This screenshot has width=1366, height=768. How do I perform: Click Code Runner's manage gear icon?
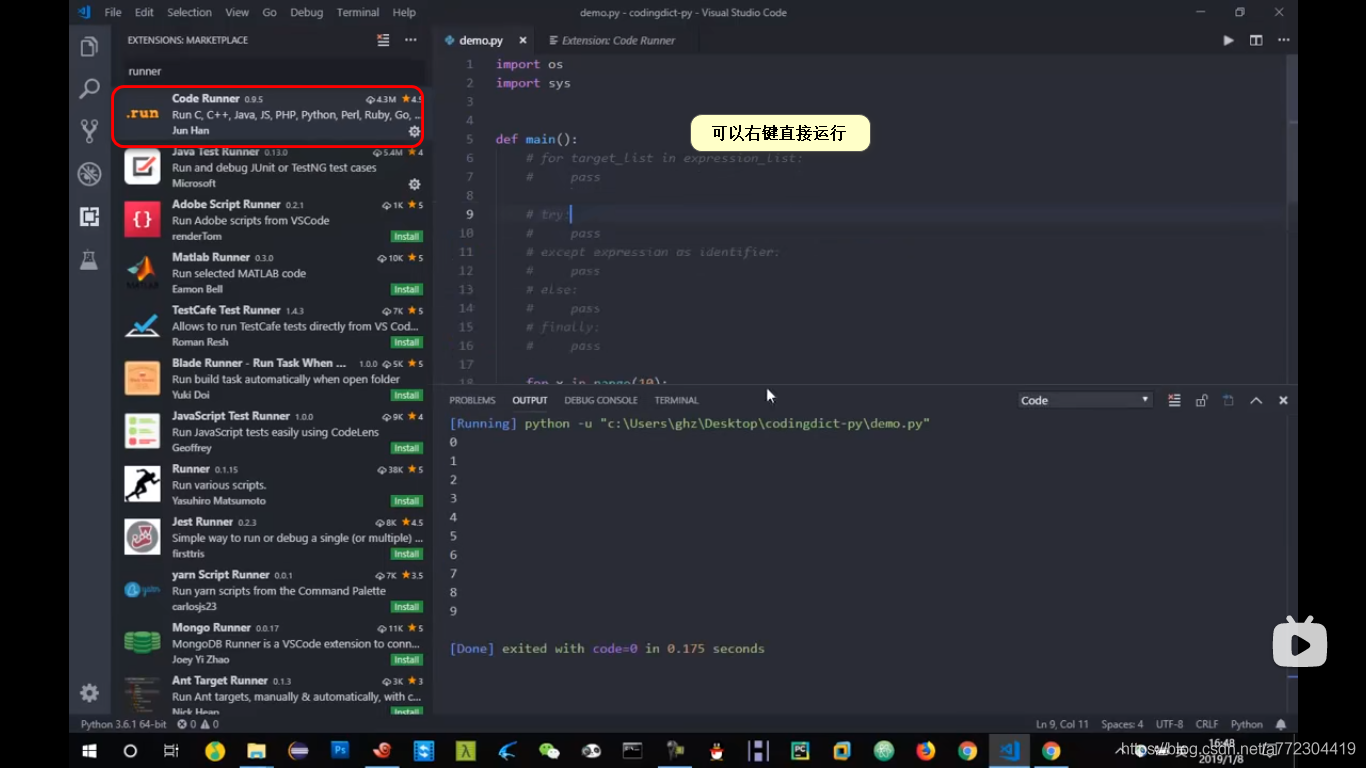tap(414, 131)
